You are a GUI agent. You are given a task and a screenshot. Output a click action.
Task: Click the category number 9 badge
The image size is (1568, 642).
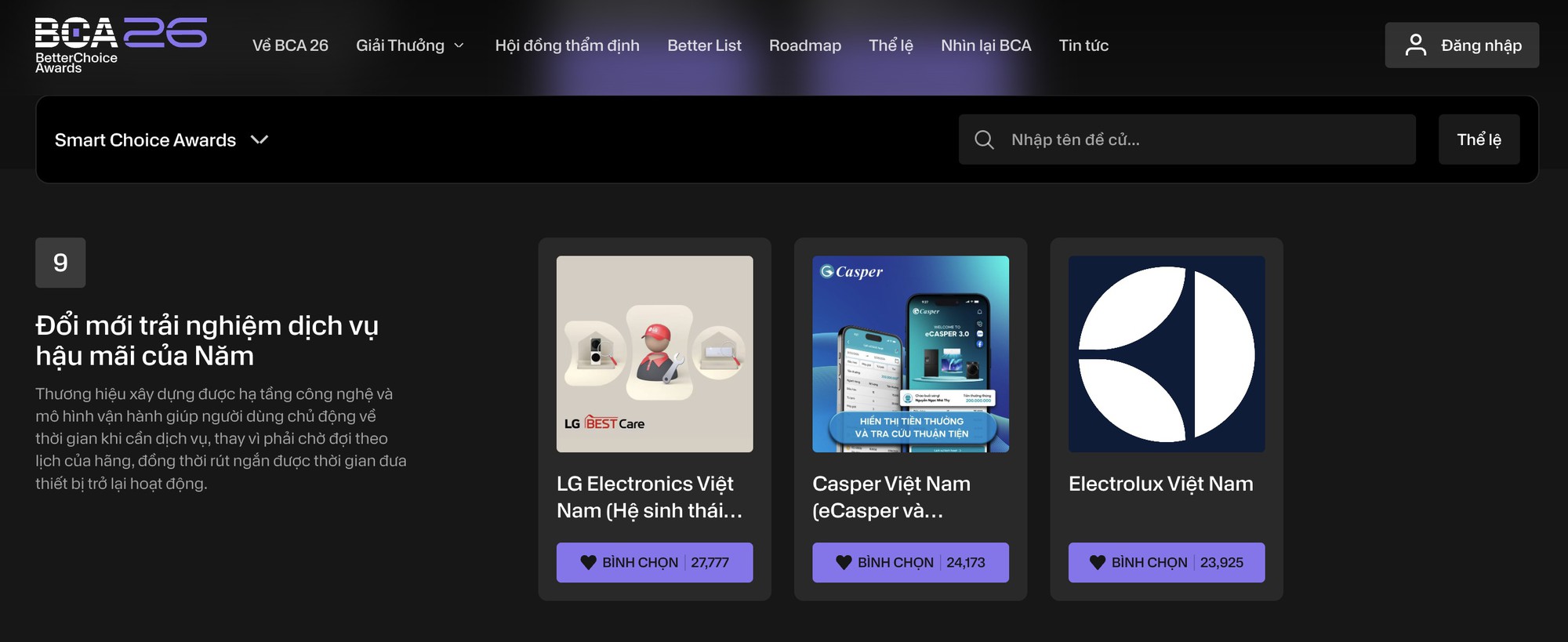tap(60, 263)
